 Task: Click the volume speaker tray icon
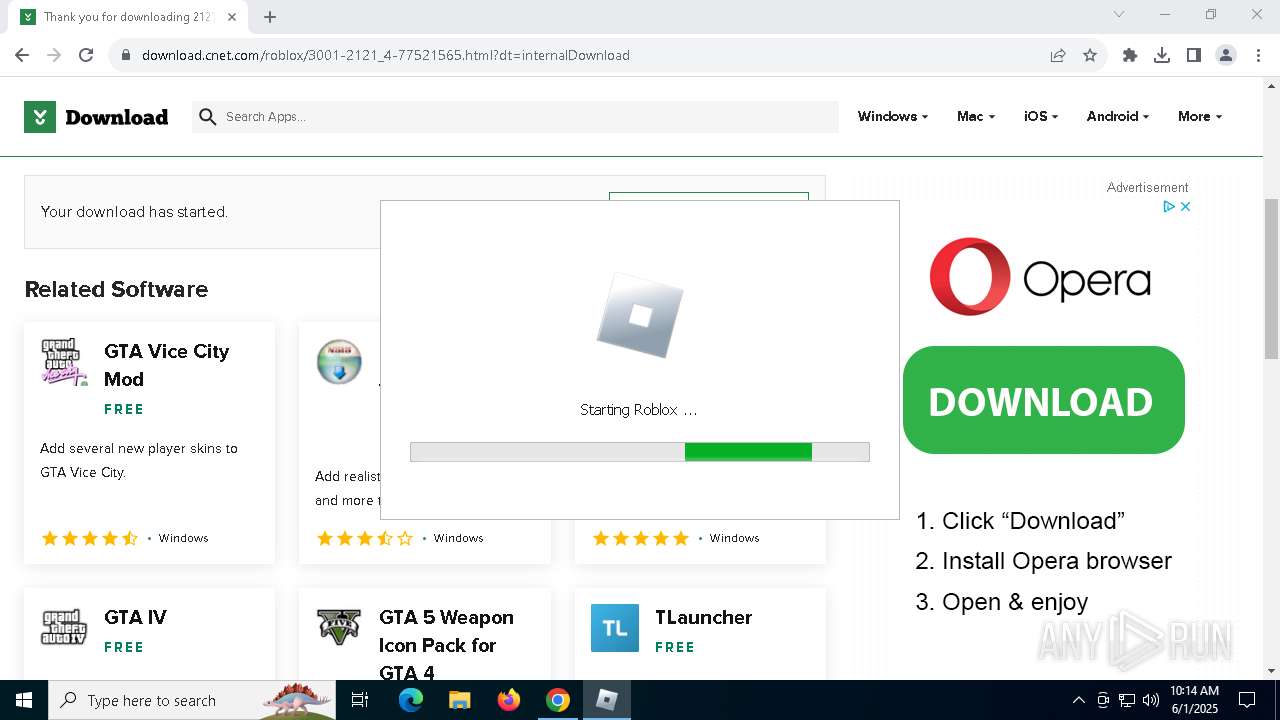tap(1151, 700)
